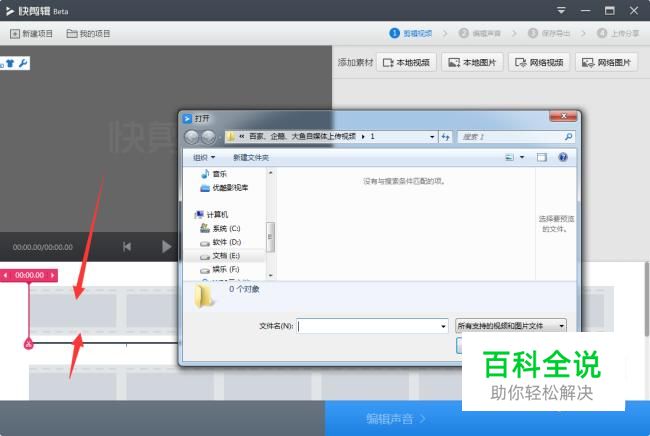Click folder 1 in the address path

[372, 136]
